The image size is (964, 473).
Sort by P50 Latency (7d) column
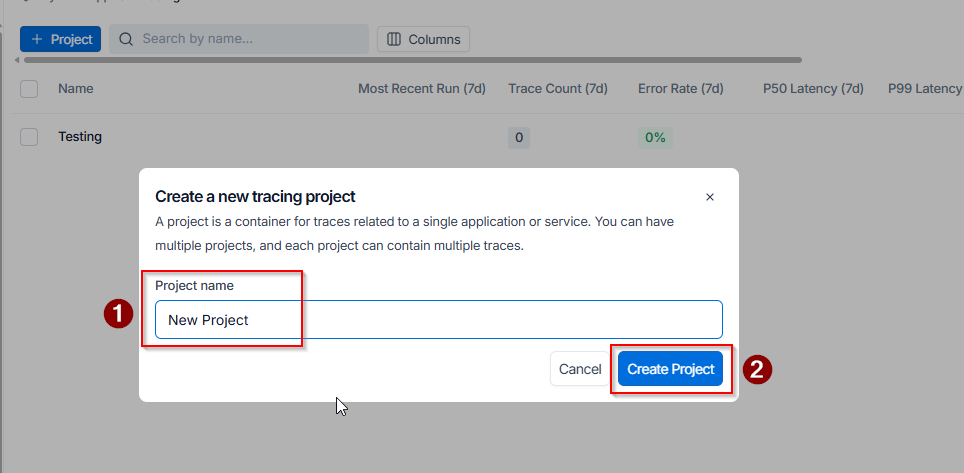(813, 89)
